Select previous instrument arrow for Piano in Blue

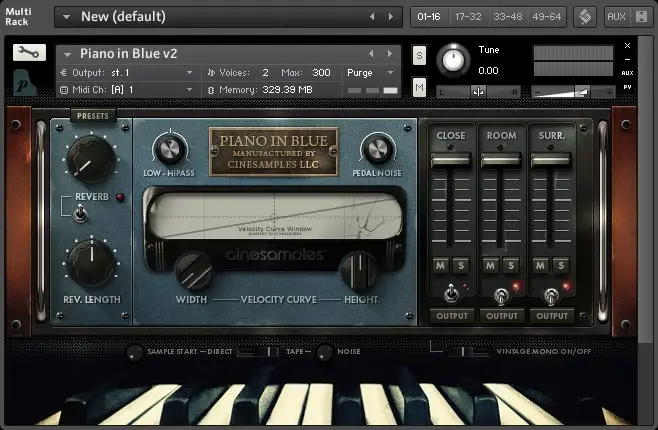click(371, 54)
